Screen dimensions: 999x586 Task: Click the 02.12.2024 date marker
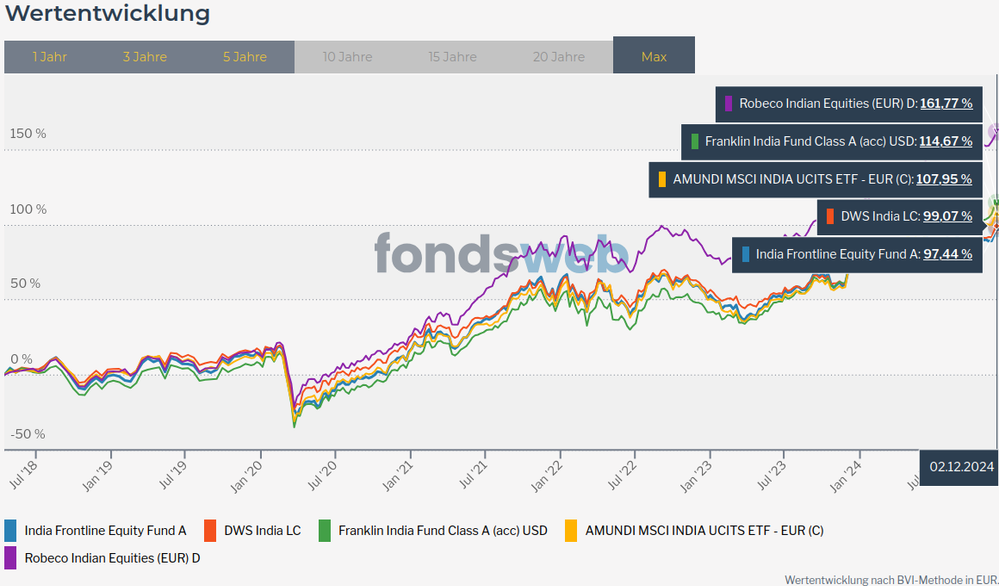[960, 466]
